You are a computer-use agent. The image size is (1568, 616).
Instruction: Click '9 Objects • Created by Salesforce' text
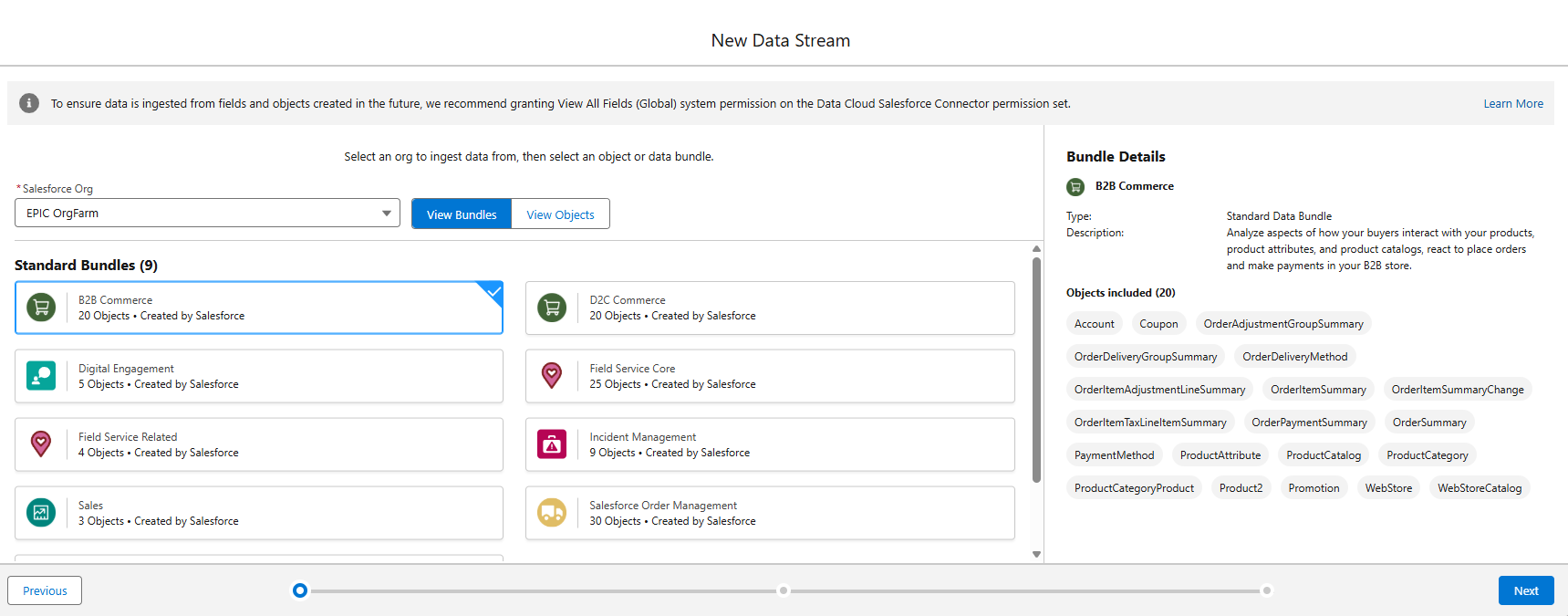670,453
